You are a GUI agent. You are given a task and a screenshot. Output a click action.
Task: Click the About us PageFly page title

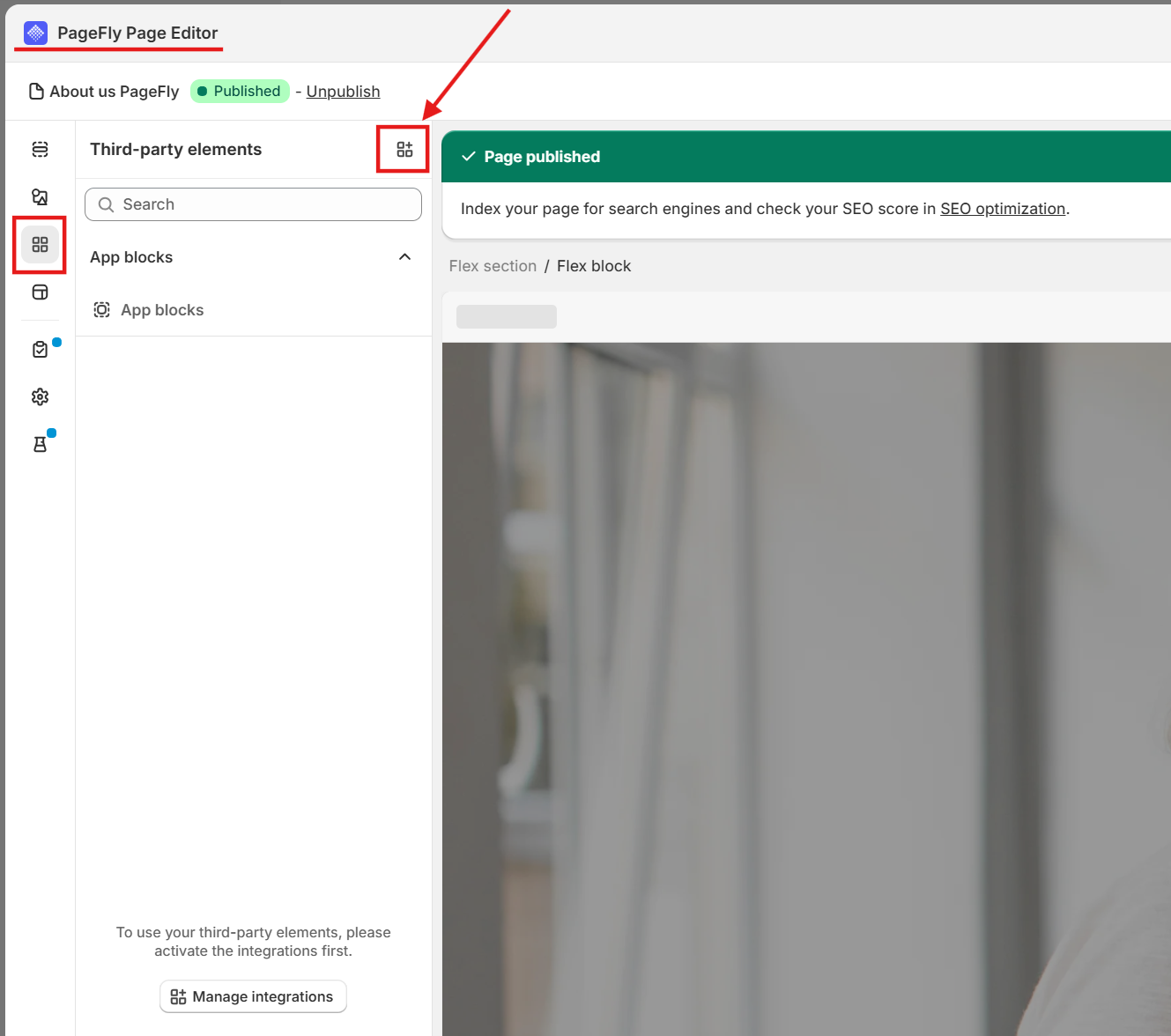[x=115, y=92]
